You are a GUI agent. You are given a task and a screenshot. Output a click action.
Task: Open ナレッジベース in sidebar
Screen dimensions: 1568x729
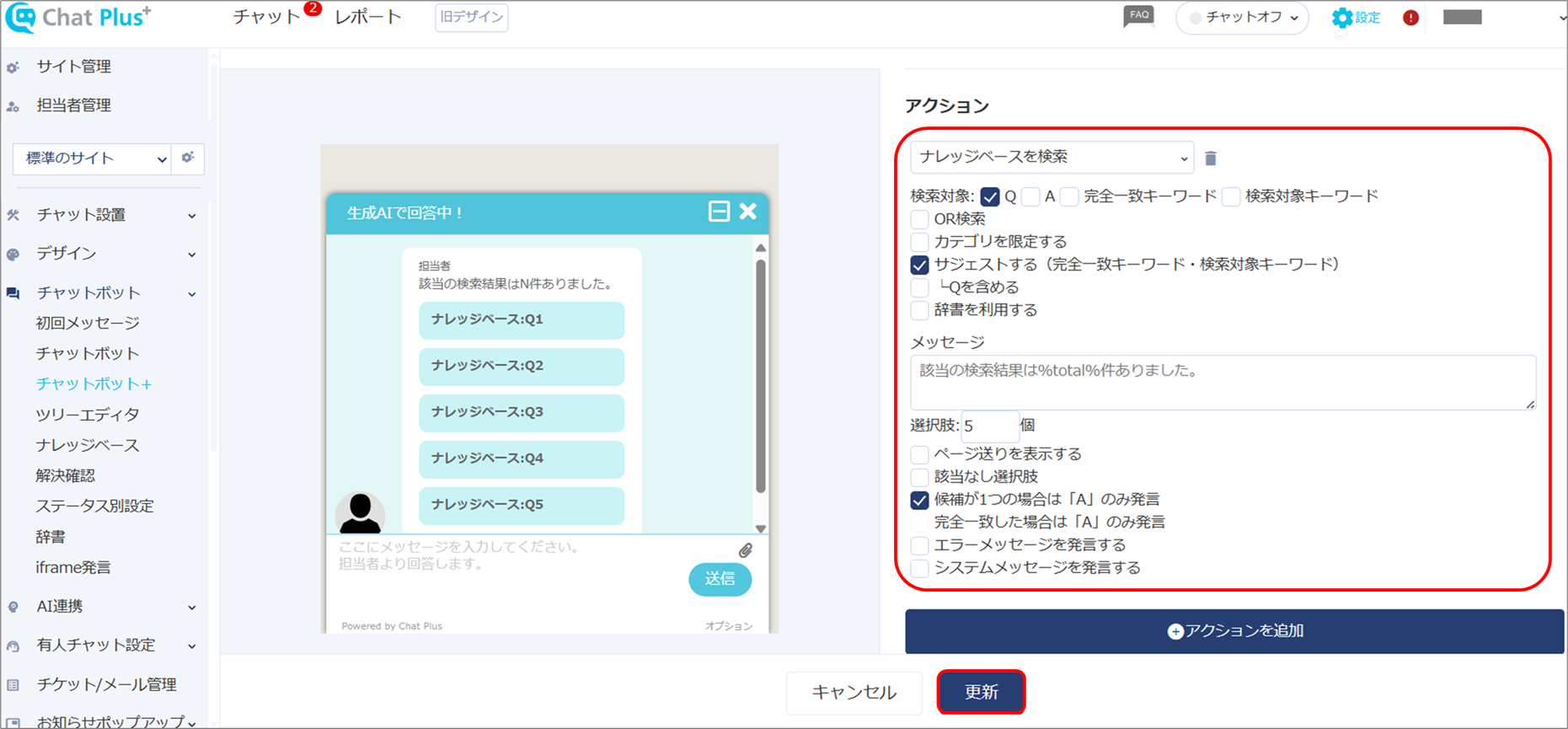pyautogui.click(x=88, y=445)
